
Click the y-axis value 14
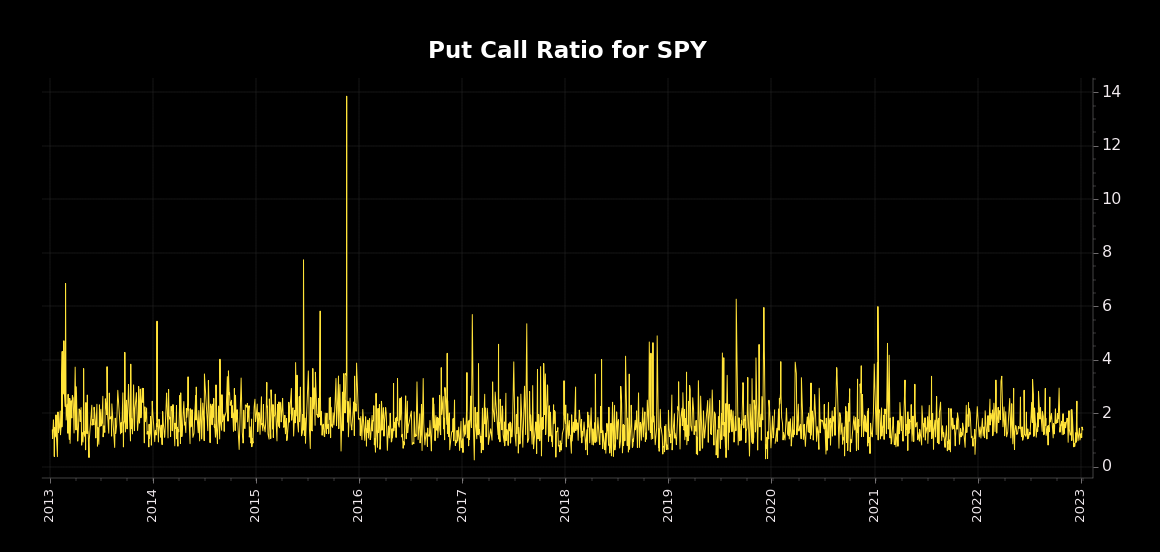pos(1111,92)
